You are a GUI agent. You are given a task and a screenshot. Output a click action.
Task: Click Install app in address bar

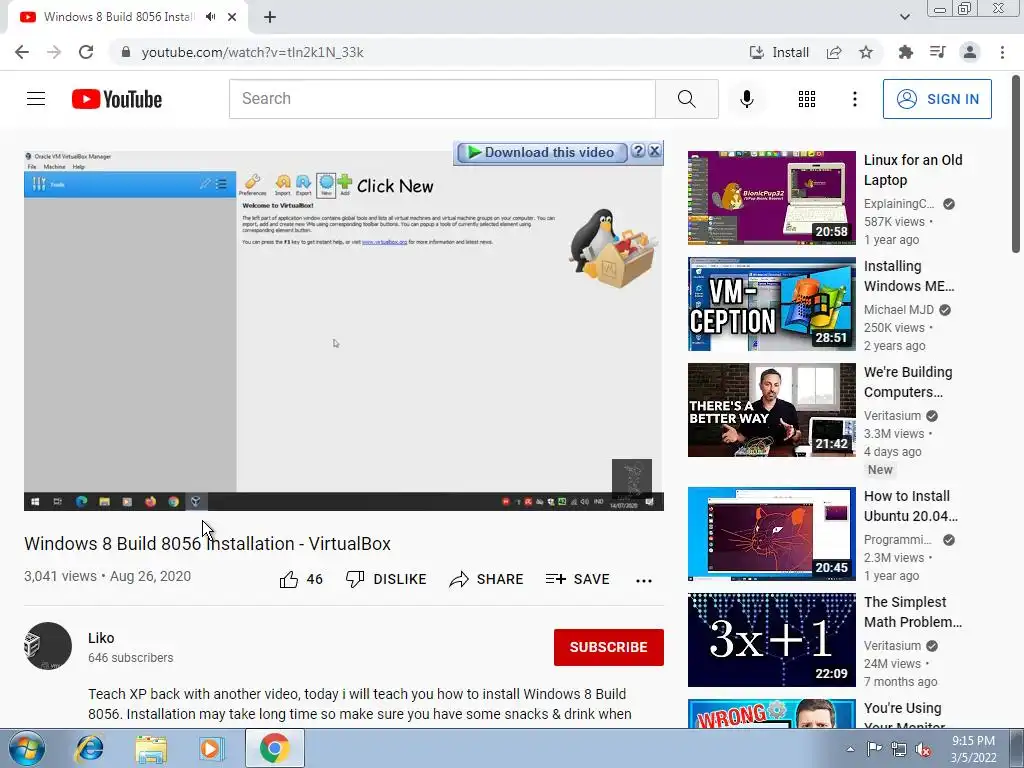779,52
